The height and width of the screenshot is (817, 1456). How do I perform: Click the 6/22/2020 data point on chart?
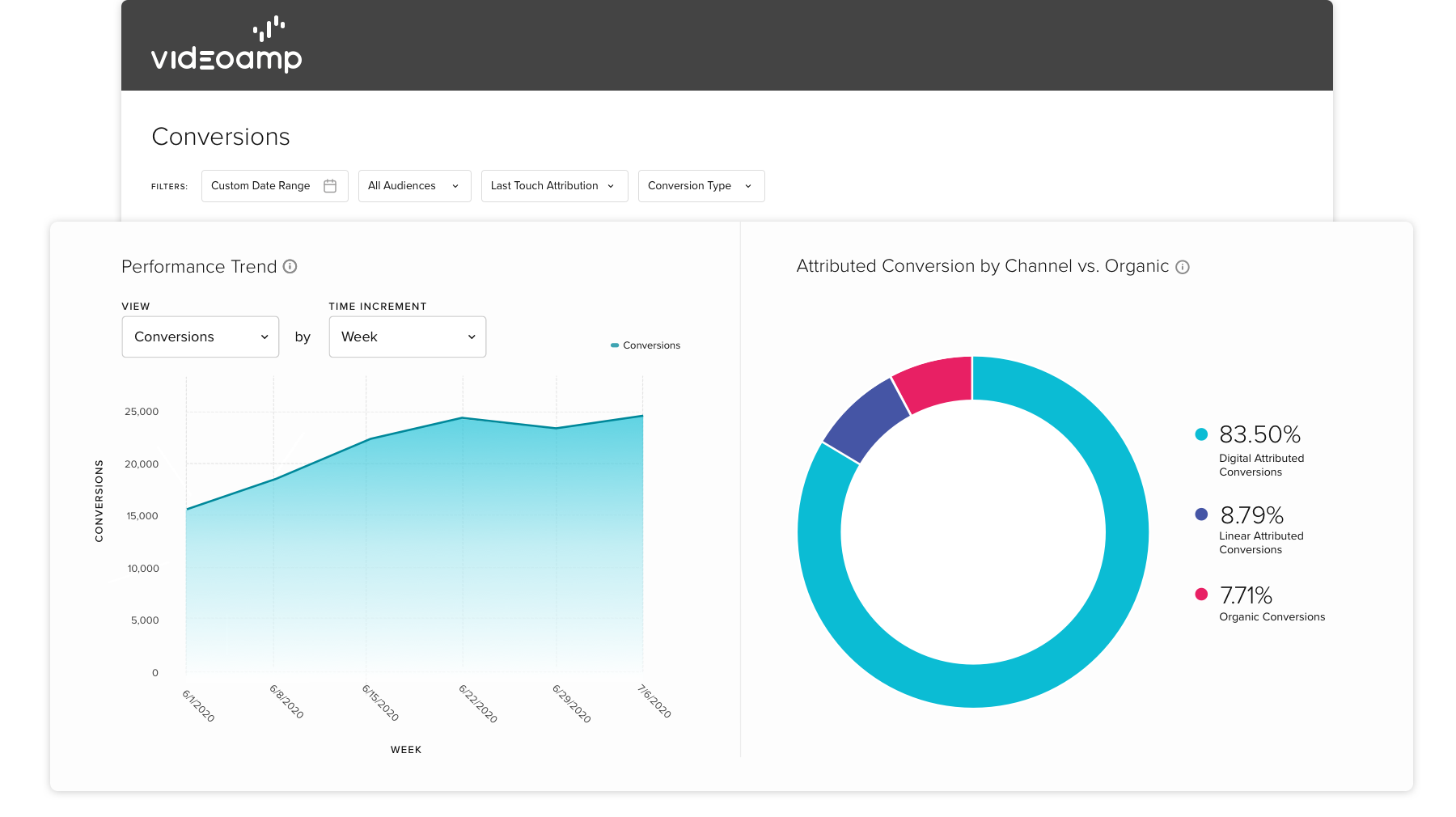[463, 418]
